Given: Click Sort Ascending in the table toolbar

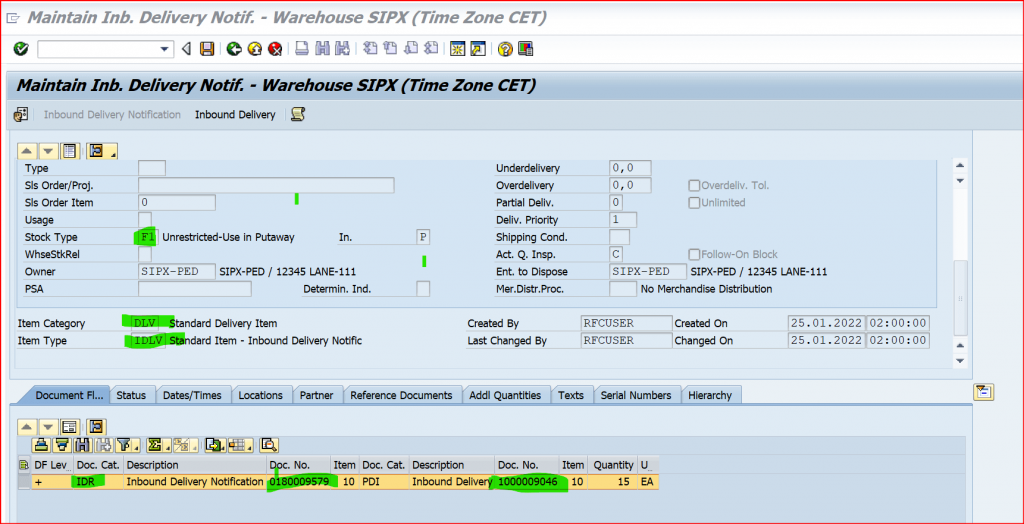Looking at the screenshot, I should tap(41, 446).
